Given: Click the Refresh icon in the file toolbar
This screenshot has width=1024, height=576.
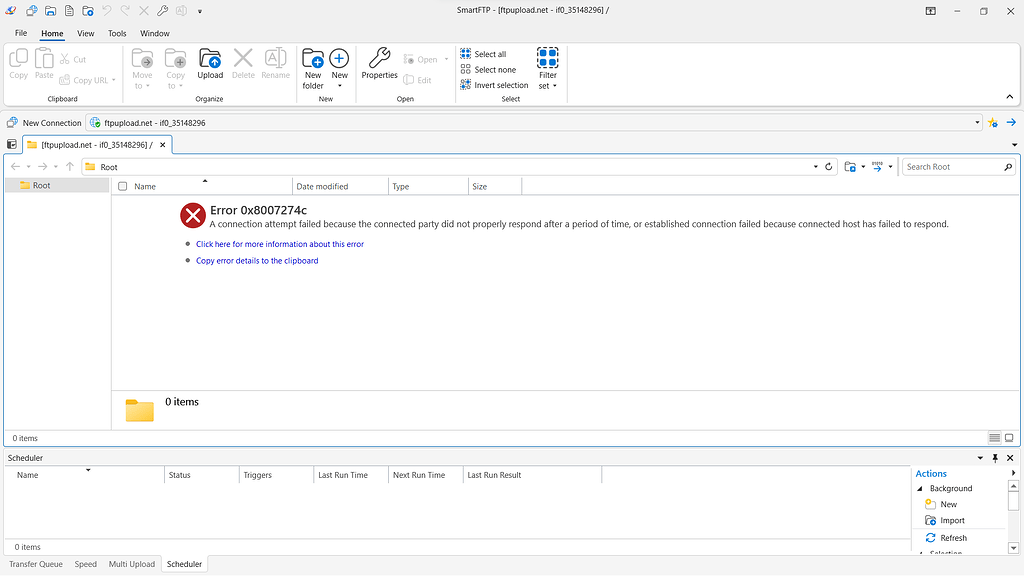Looking at the screenshot, I should [828, 166].
